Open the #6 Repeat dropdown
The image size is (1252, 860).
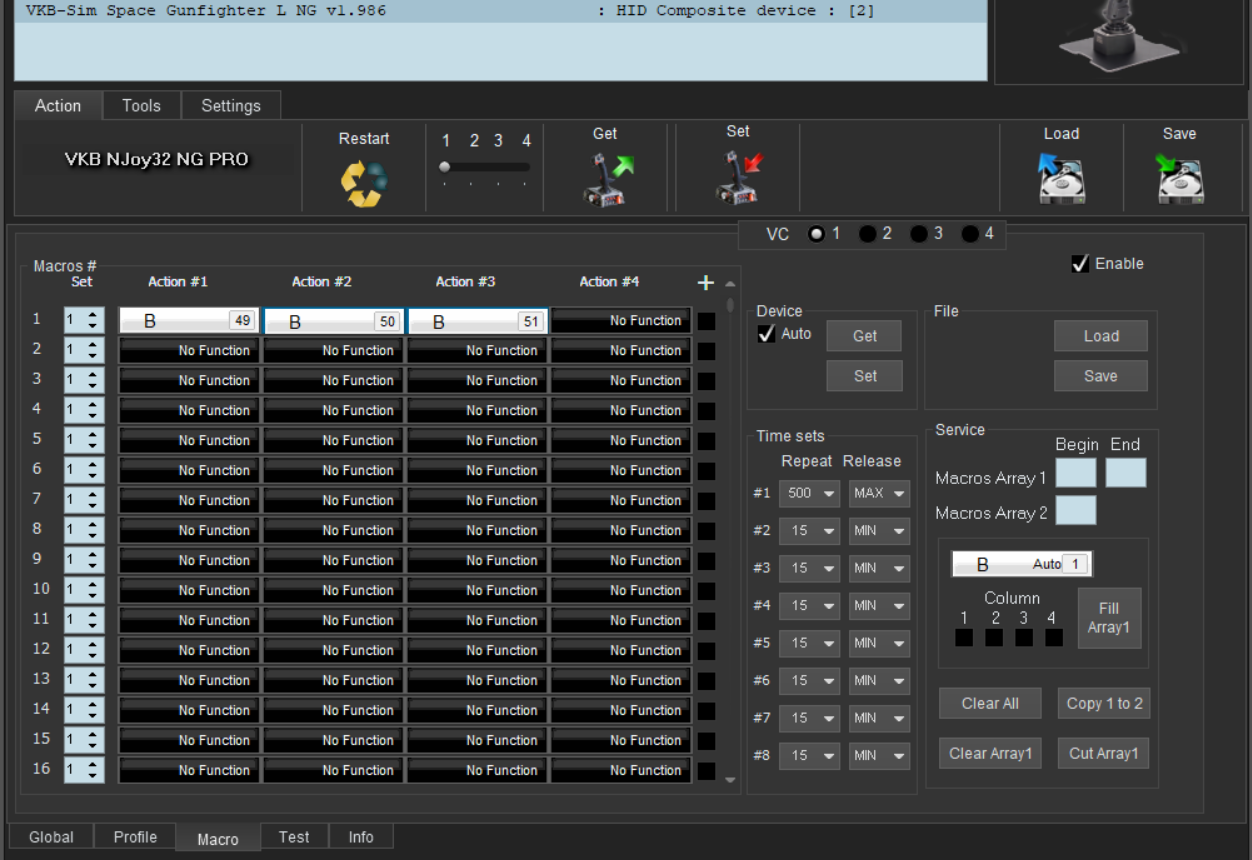(810, 681)
